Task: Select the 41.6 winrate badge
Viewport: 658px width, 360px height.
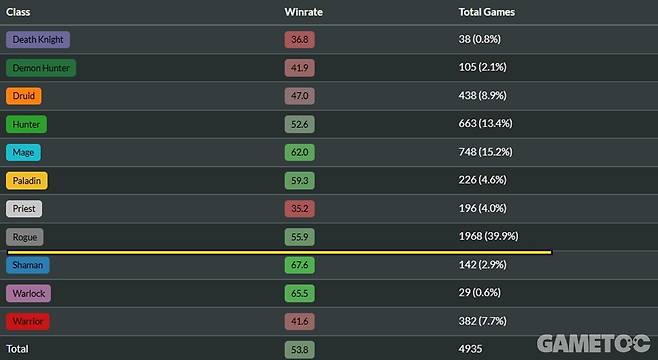Action: [x=300, y=321]
